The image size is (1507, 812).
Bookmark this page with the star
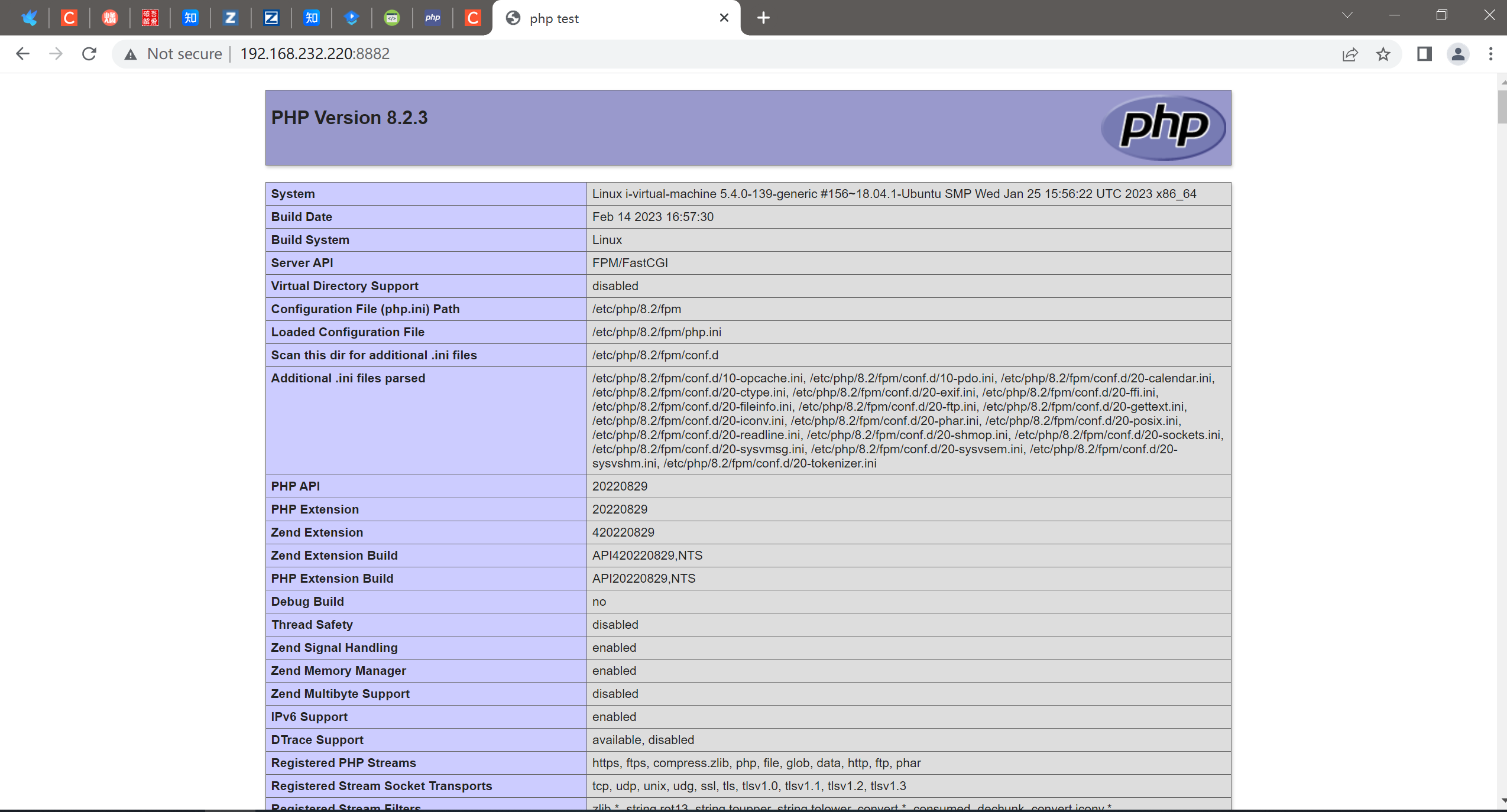pyautogui.click(x=1383, y=54)
